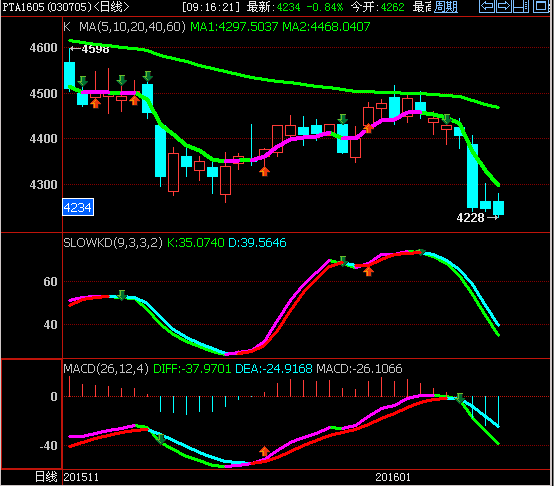Click the MACD(26,12,4) indicator label

click(106, 369)
